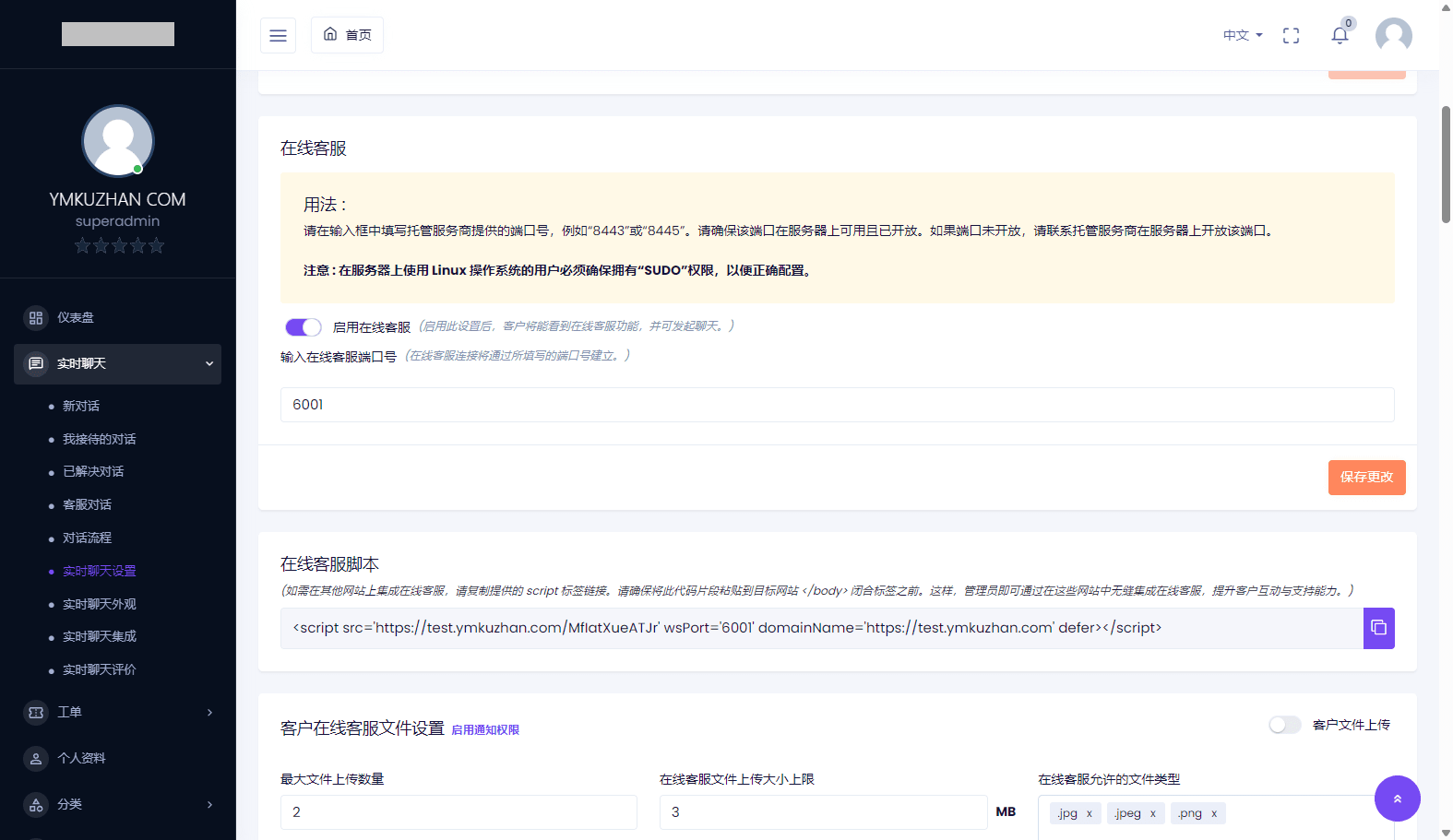Viewport: 1453px width, 840px height.
Task: Remove the .jpg file type tag
Action: 1090,813
